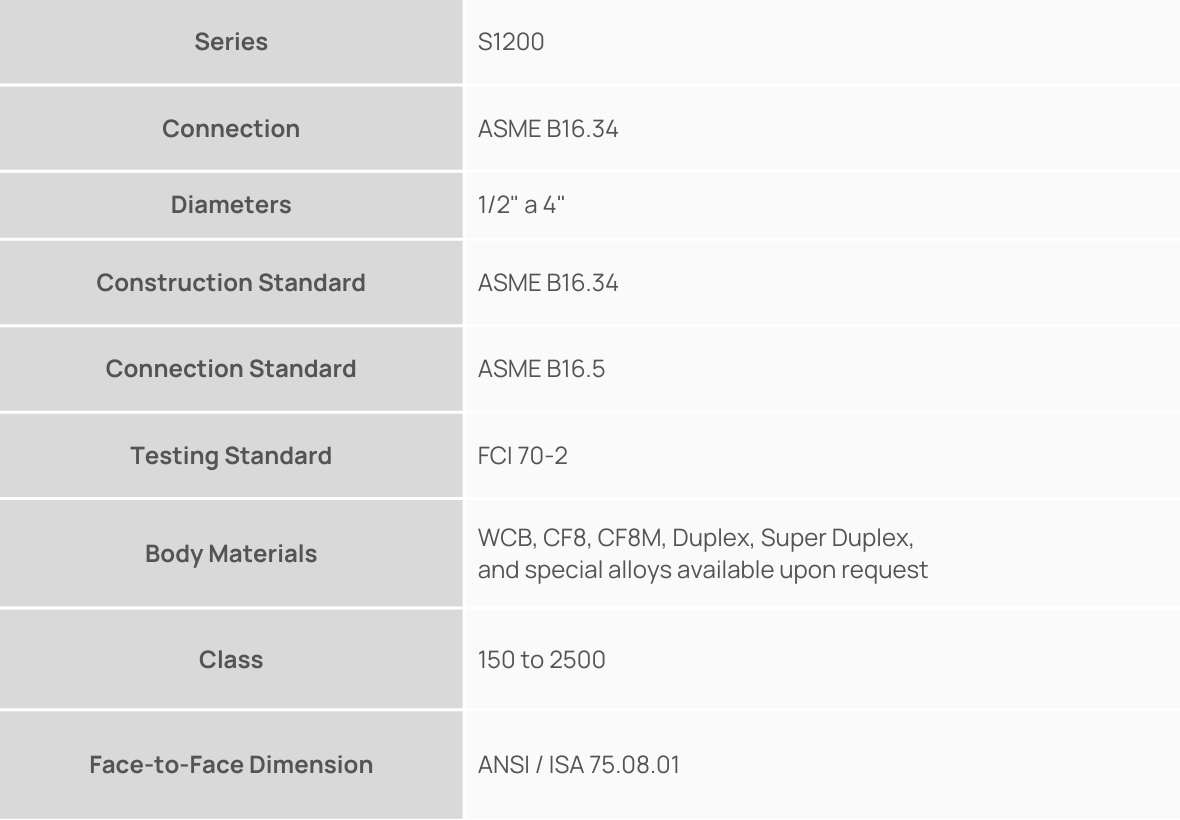Select ASME B16.34 beside the Connection label
Image resolution: width=1180 pixels, height=820 pixels.
(x=548, y=129)
